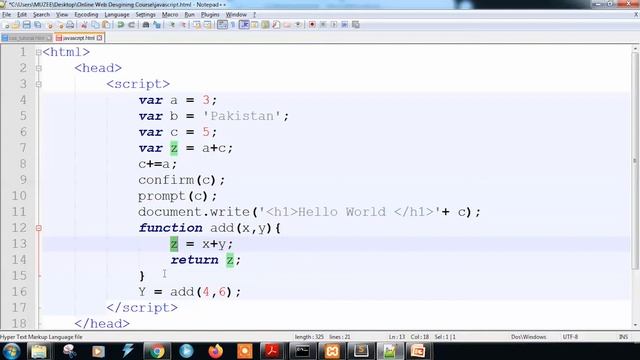This screenshot has height=360, width=640.
Task: Collapse the head fold marker on line 2
Action: click(38, 68)
